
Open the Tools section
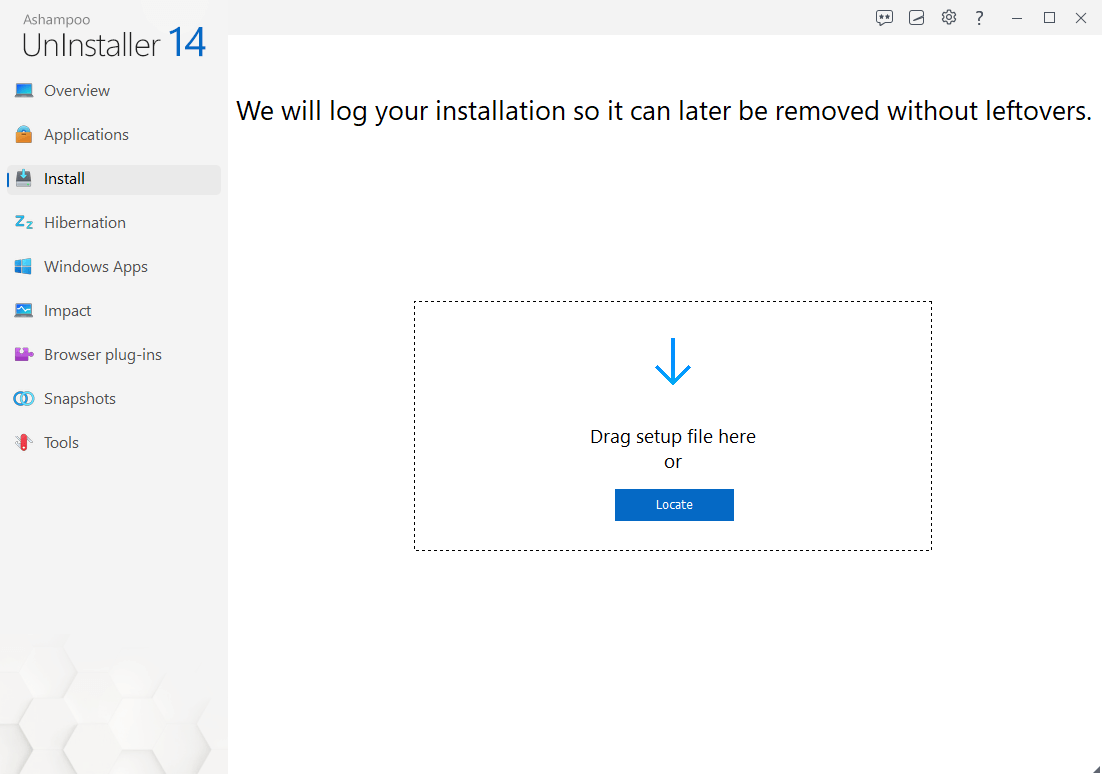coord(61,443)
